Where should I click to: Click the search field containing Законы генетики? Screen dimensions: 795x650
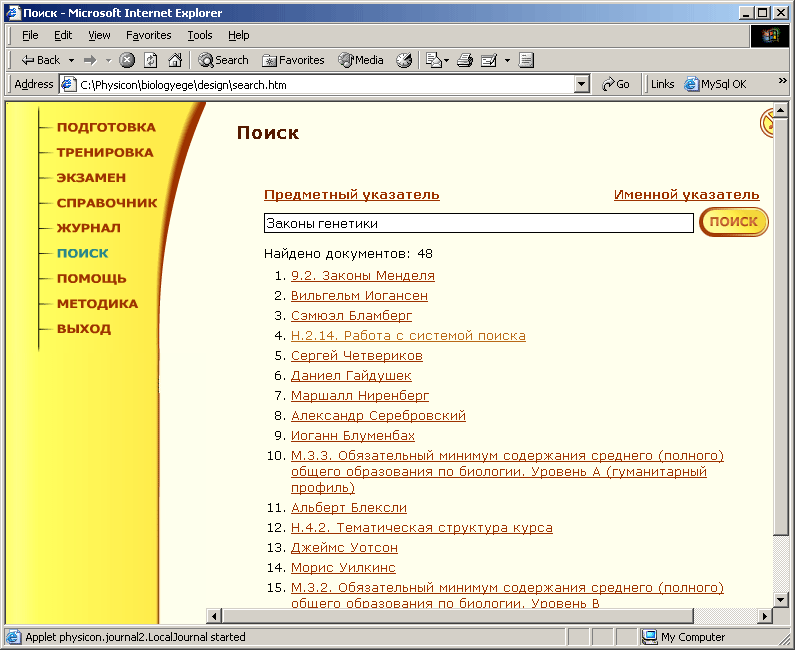479,223
